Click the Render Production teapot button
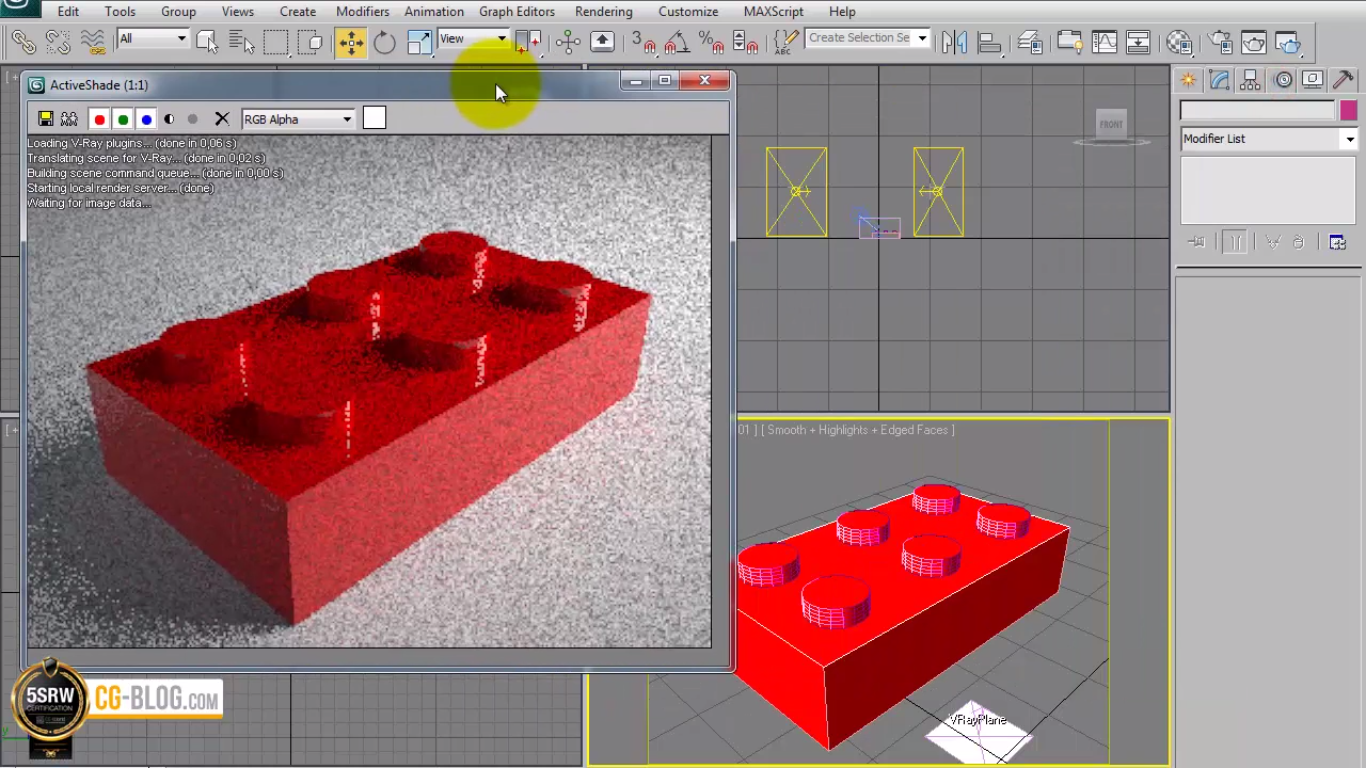Viewport: 1366px width, 768px height. pyautogui.click(x=1288, y=42)
